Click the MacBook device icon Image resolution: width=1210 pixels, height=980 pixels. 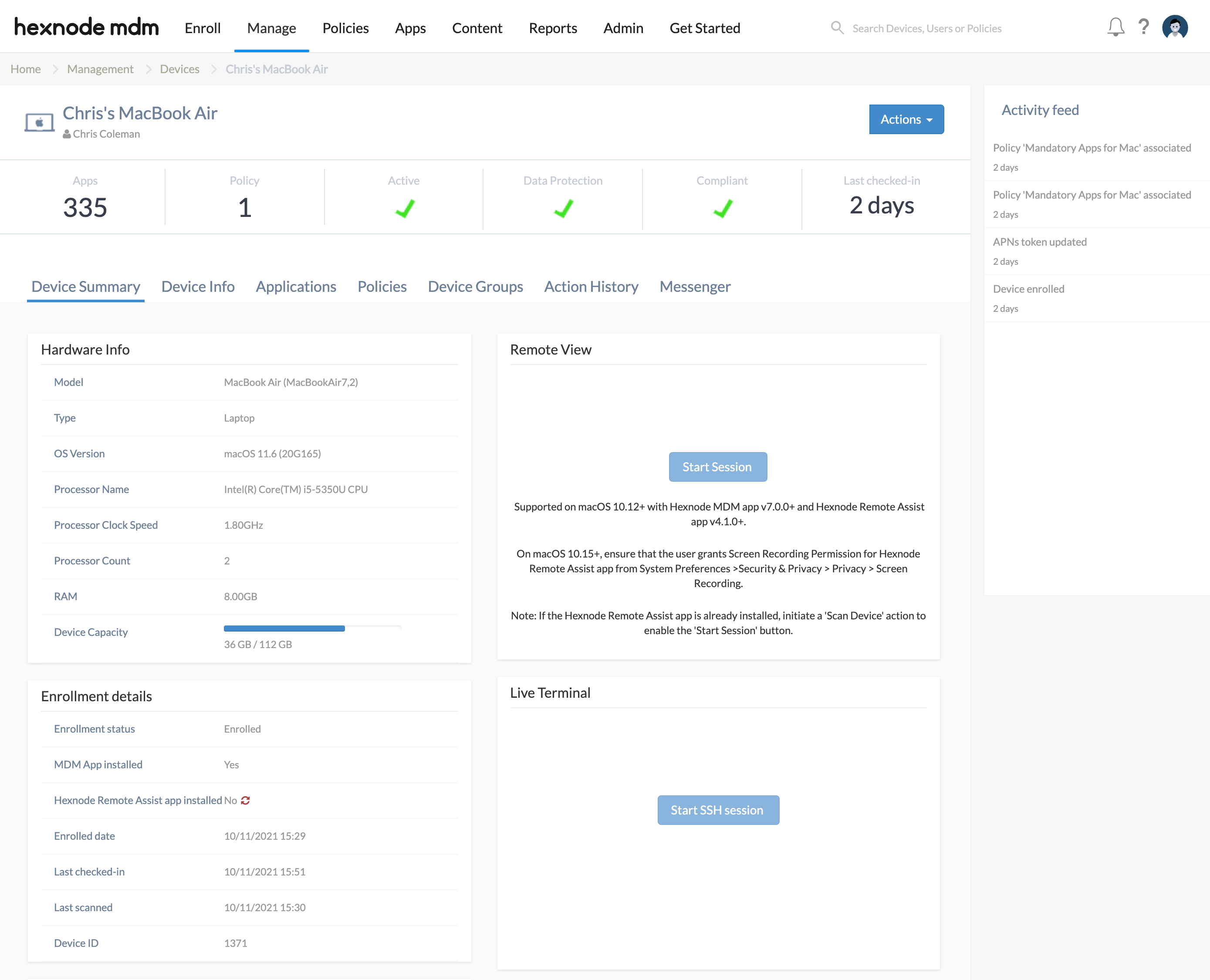coord(39,122)
